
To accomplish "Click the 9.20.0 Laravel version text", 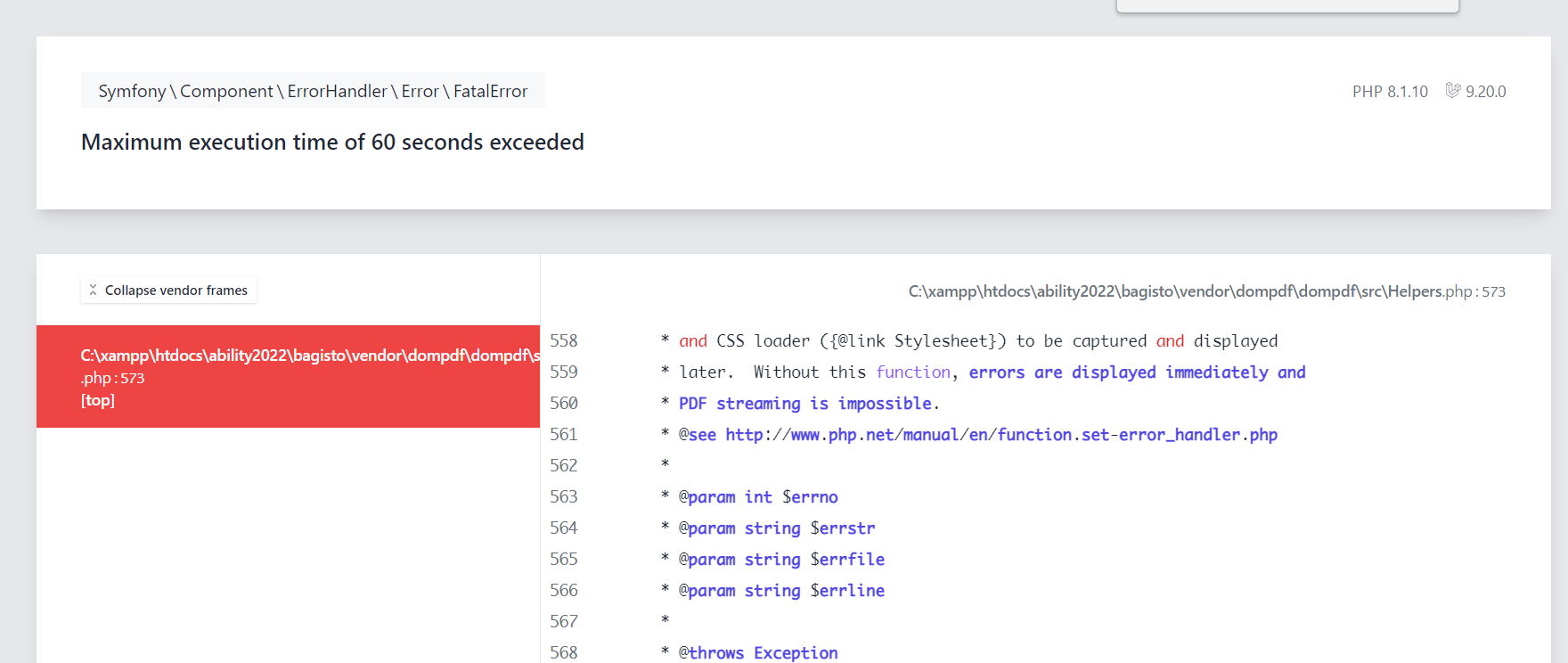I will pos(1486,92).
